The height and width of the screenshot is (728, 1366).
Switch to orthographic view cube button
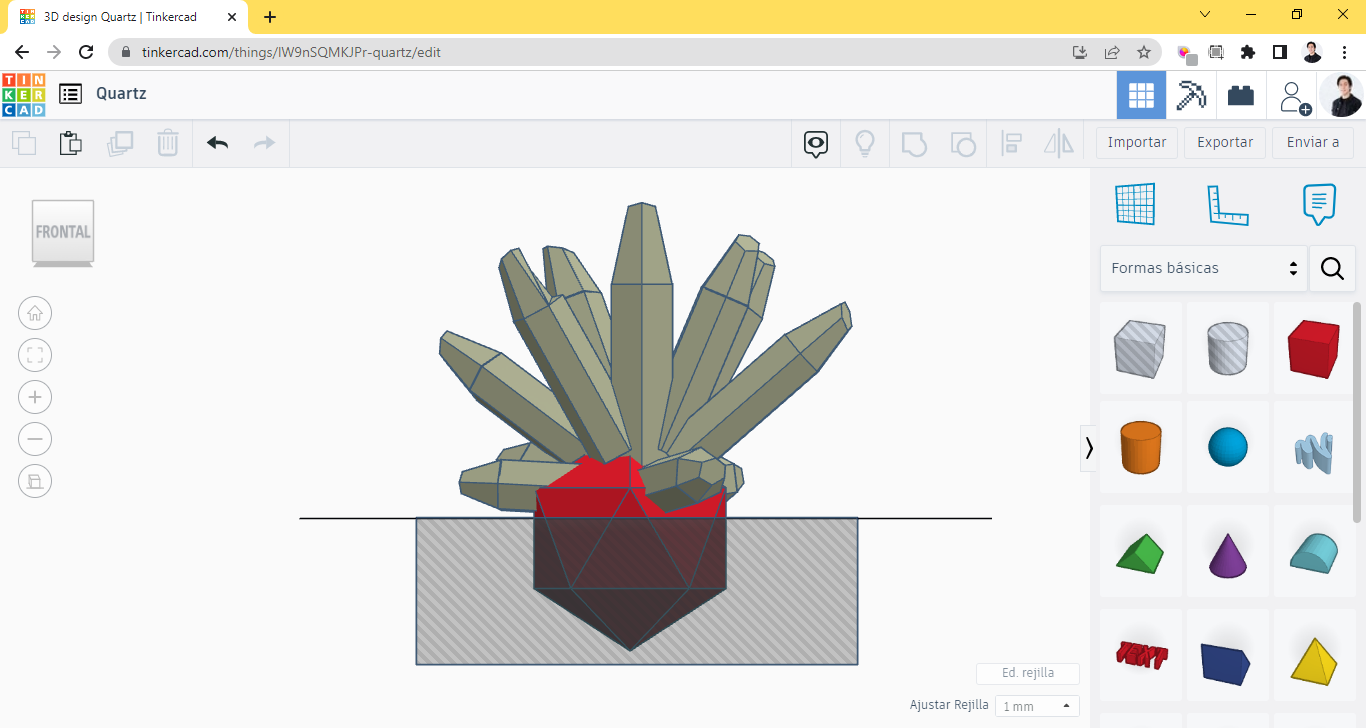tap(35, 481)
